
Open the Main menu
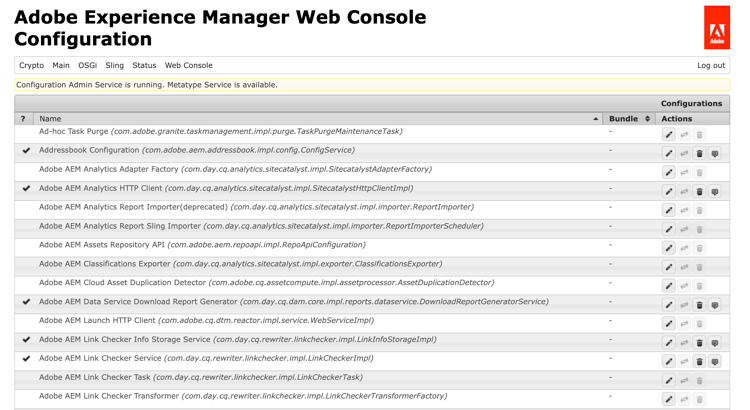click(x=61, y=65)
